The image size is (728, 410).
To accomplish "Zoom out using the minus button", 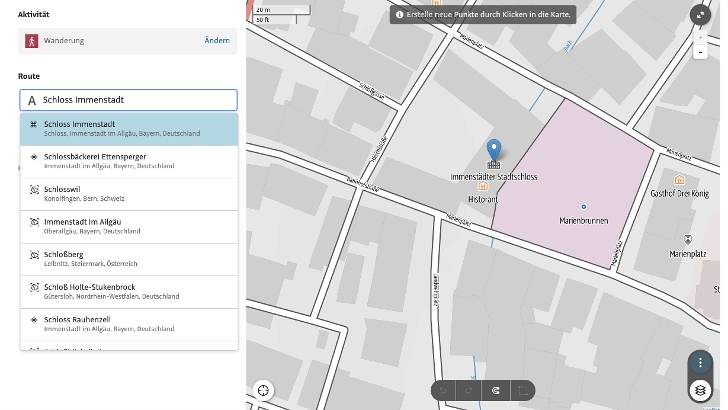I will click(701, 51).
